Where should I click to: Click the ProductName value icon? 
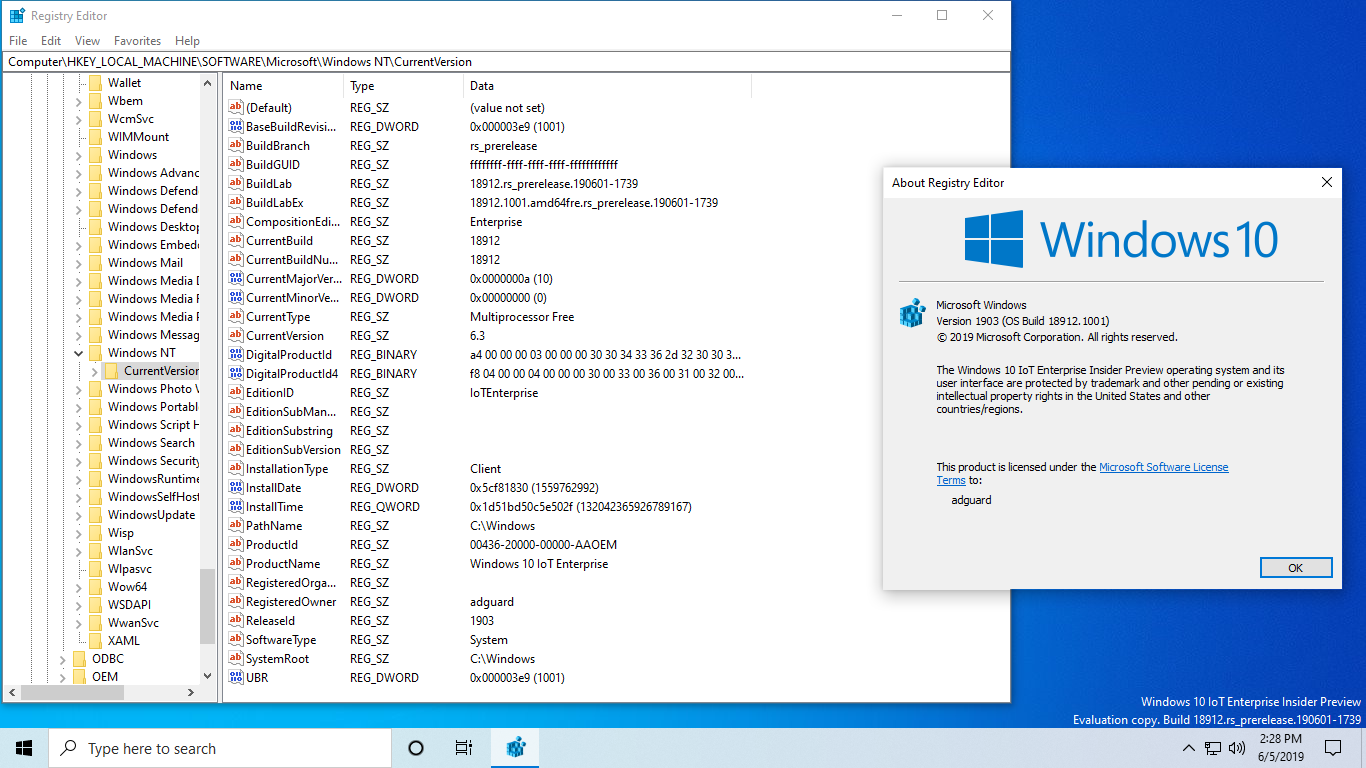pyautogui.click(x=236, y=564)
